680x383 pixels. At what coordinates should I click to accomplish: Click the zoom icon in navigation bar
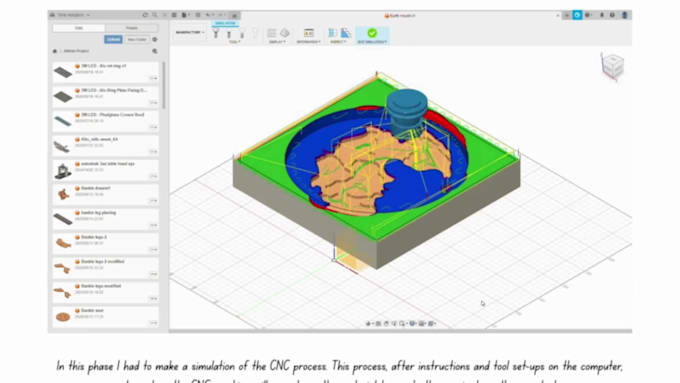tap(394, 324)
